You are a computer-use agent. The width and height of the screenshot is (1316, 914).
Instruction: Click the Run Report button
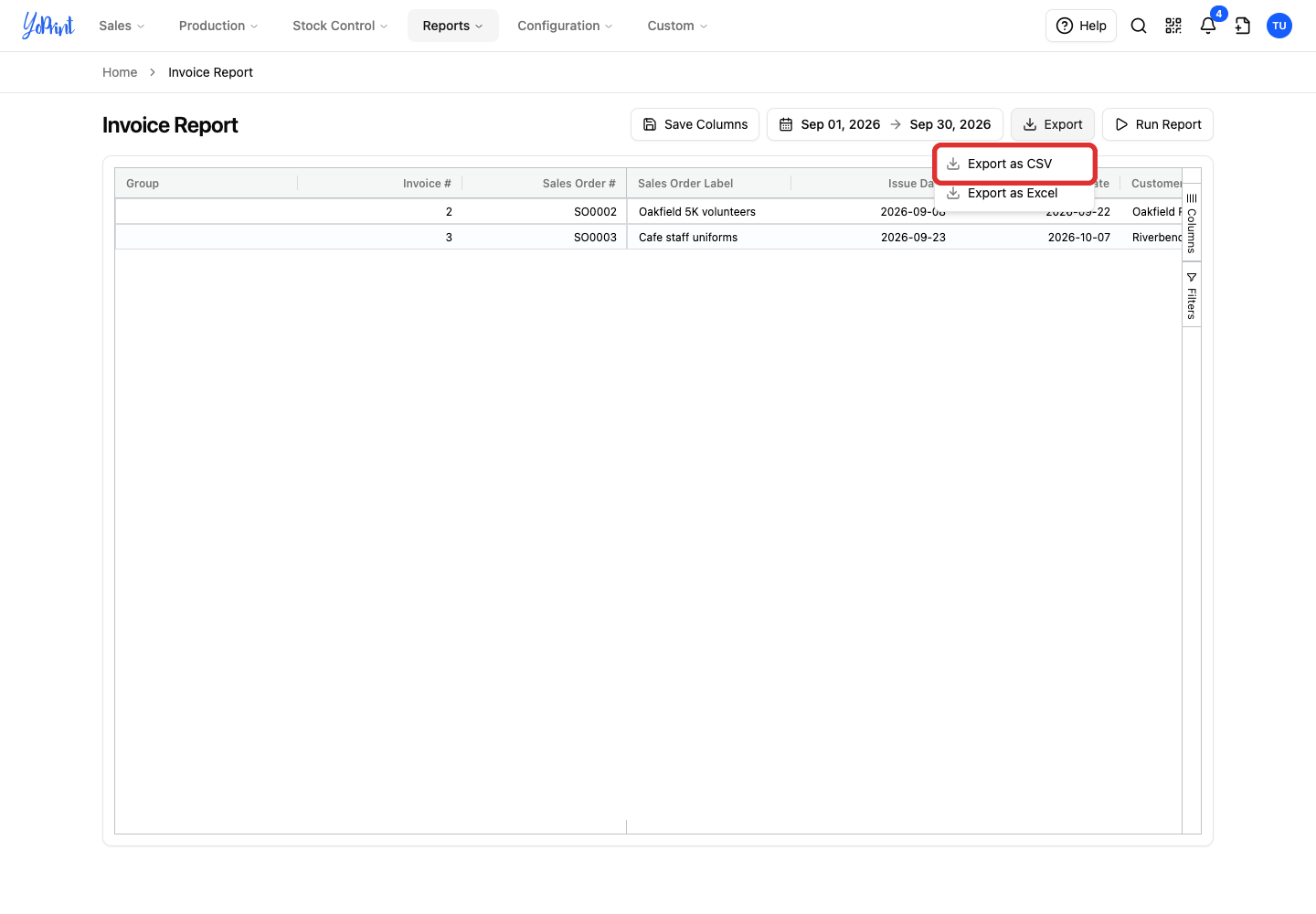pos(1158,124)
